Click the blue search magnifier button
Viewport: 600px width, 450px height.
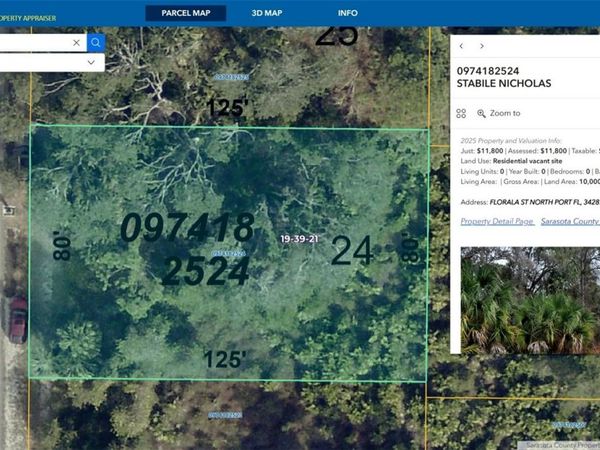[96, 43]
